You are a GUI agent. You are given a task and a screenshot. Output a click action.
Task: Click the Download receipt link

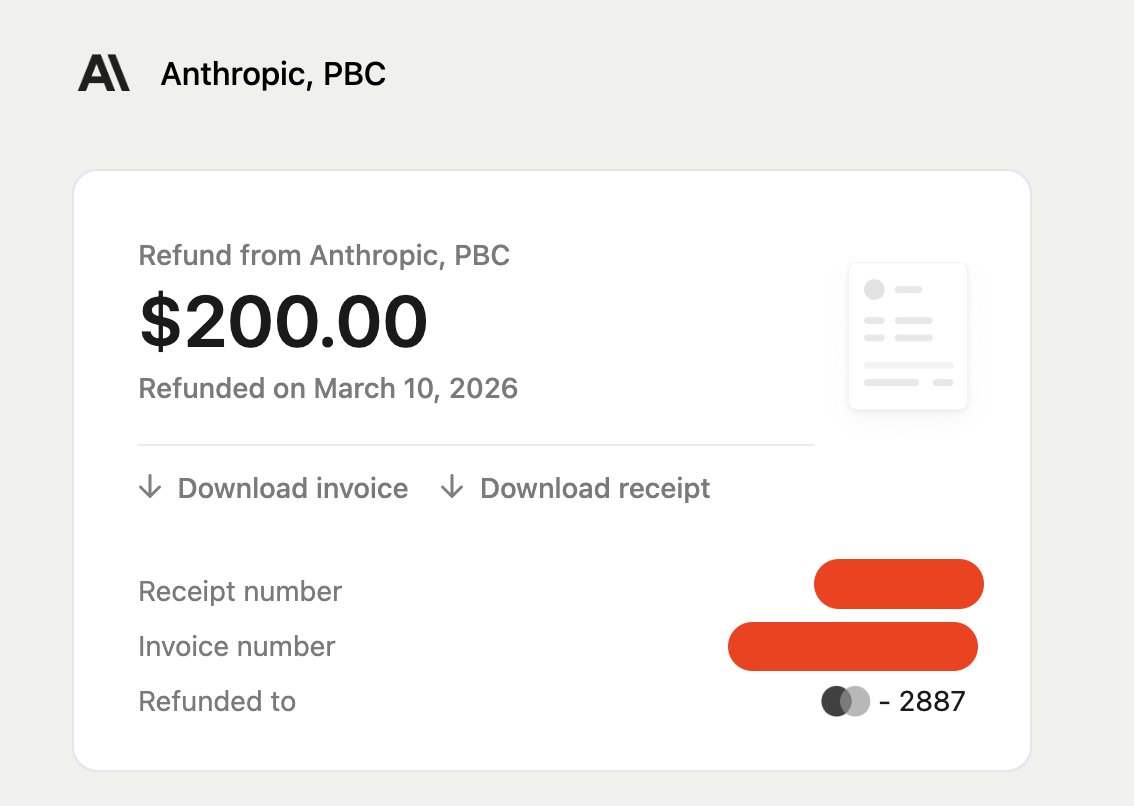click(594, 488)
